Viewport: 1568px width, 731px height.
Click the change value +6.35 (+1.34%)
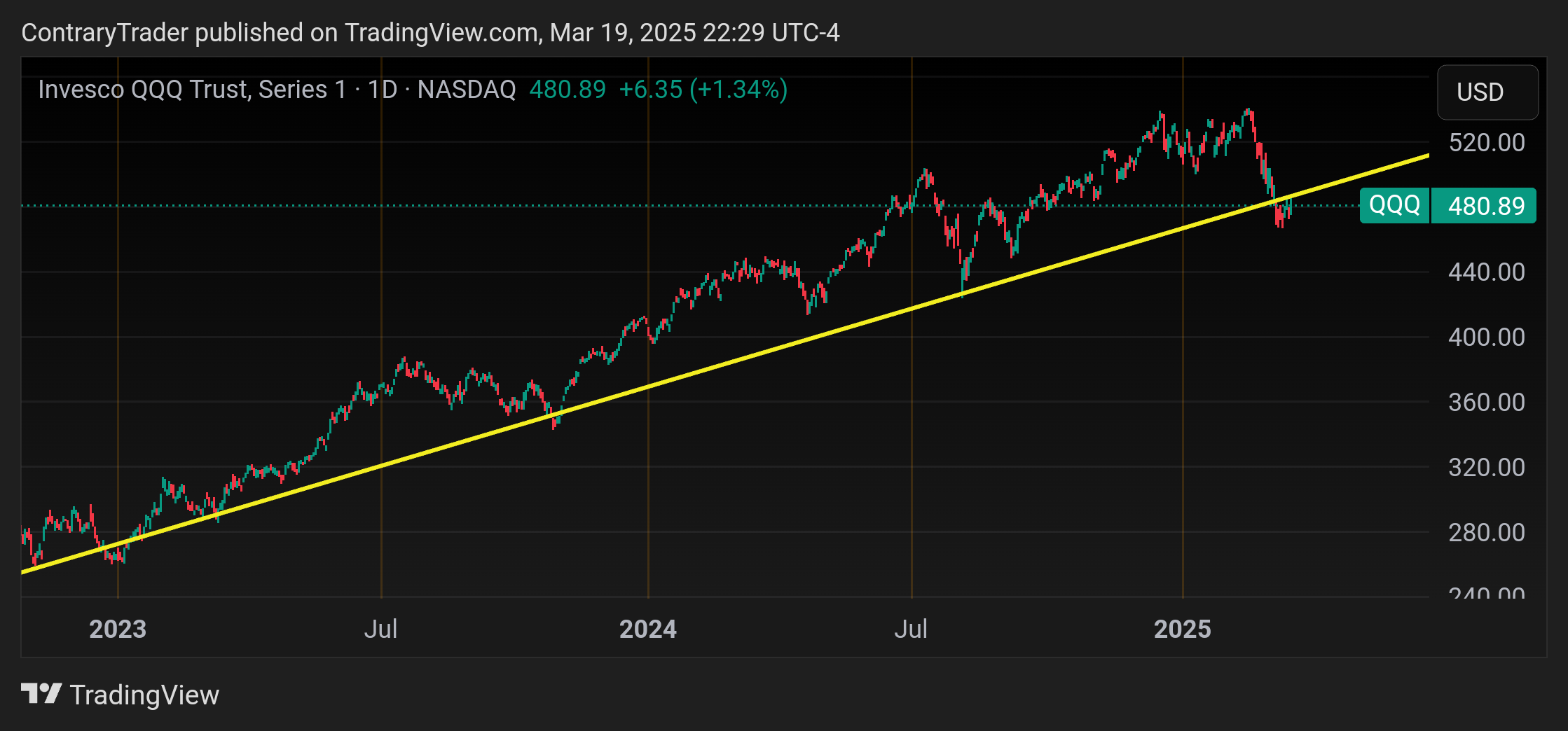(703, 90)
